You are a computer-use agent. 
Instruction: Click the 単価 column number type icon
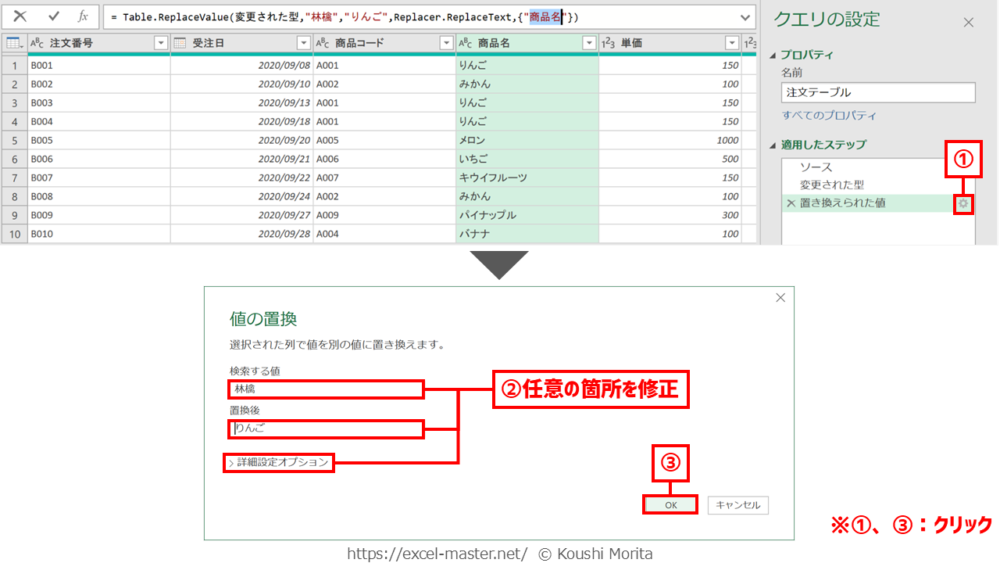[608, 43]
